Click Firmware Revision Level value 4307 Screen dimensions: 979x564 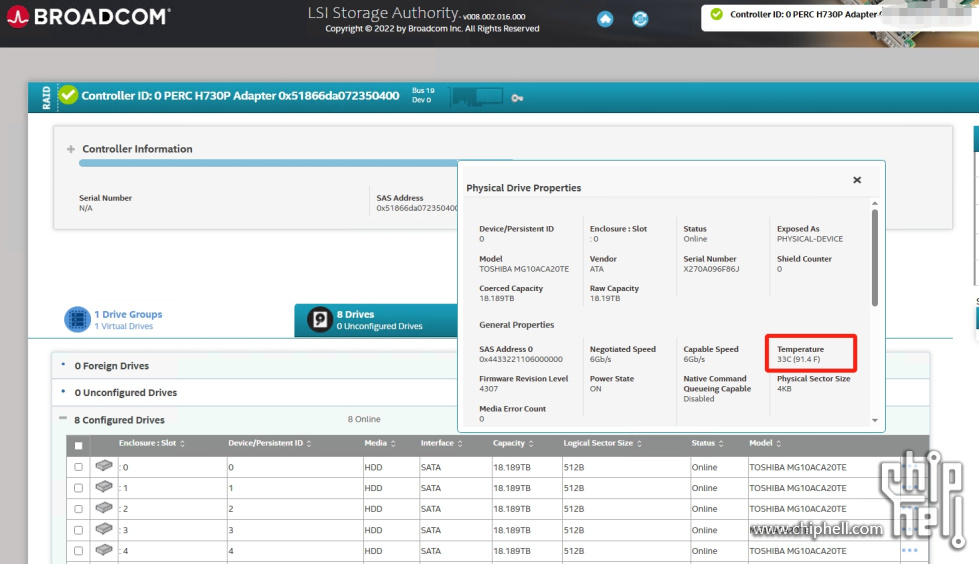(488, 388)
